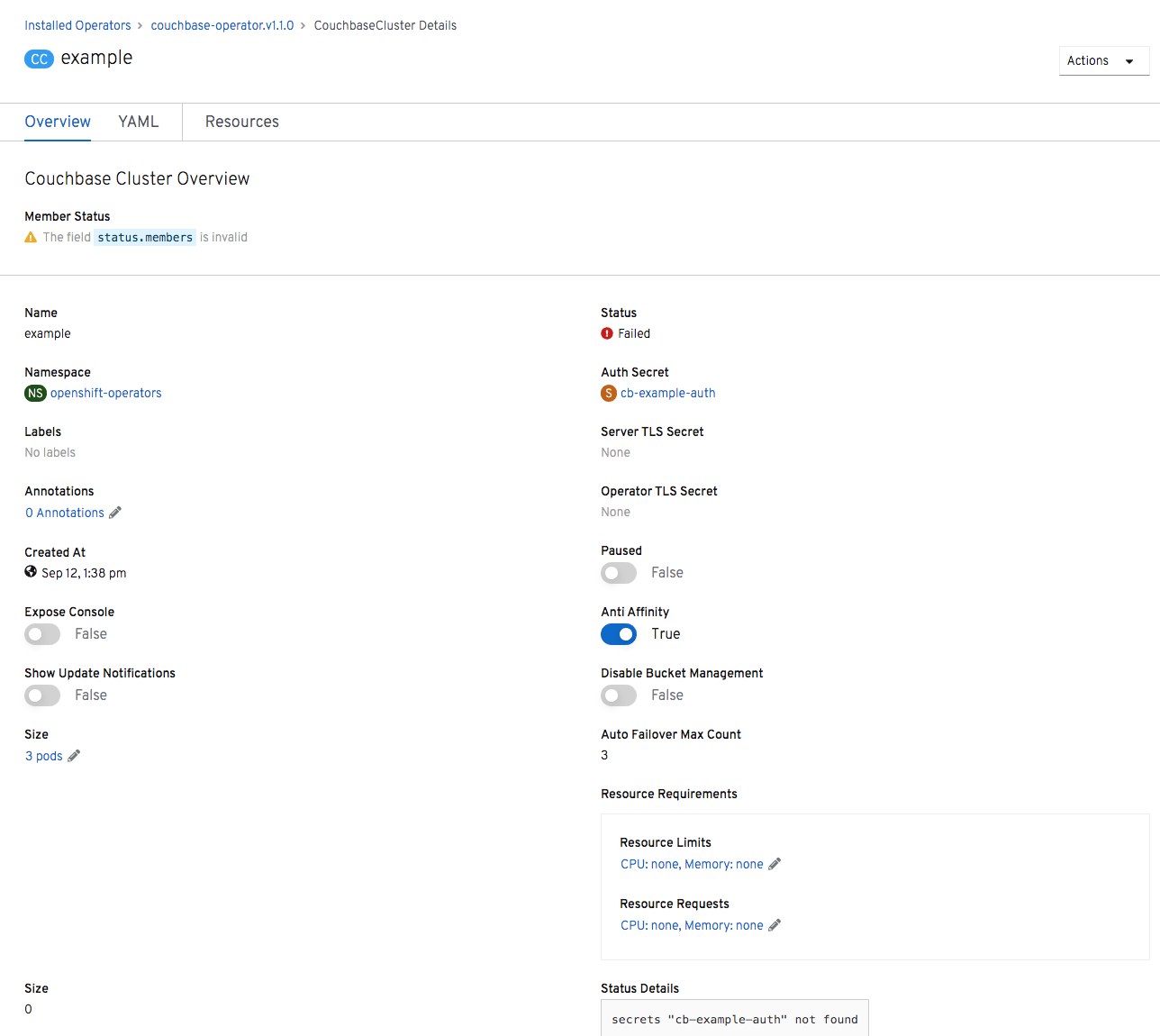Click the pencil icon beside 3 pods

pyautogui.click(x=74, y=756)
